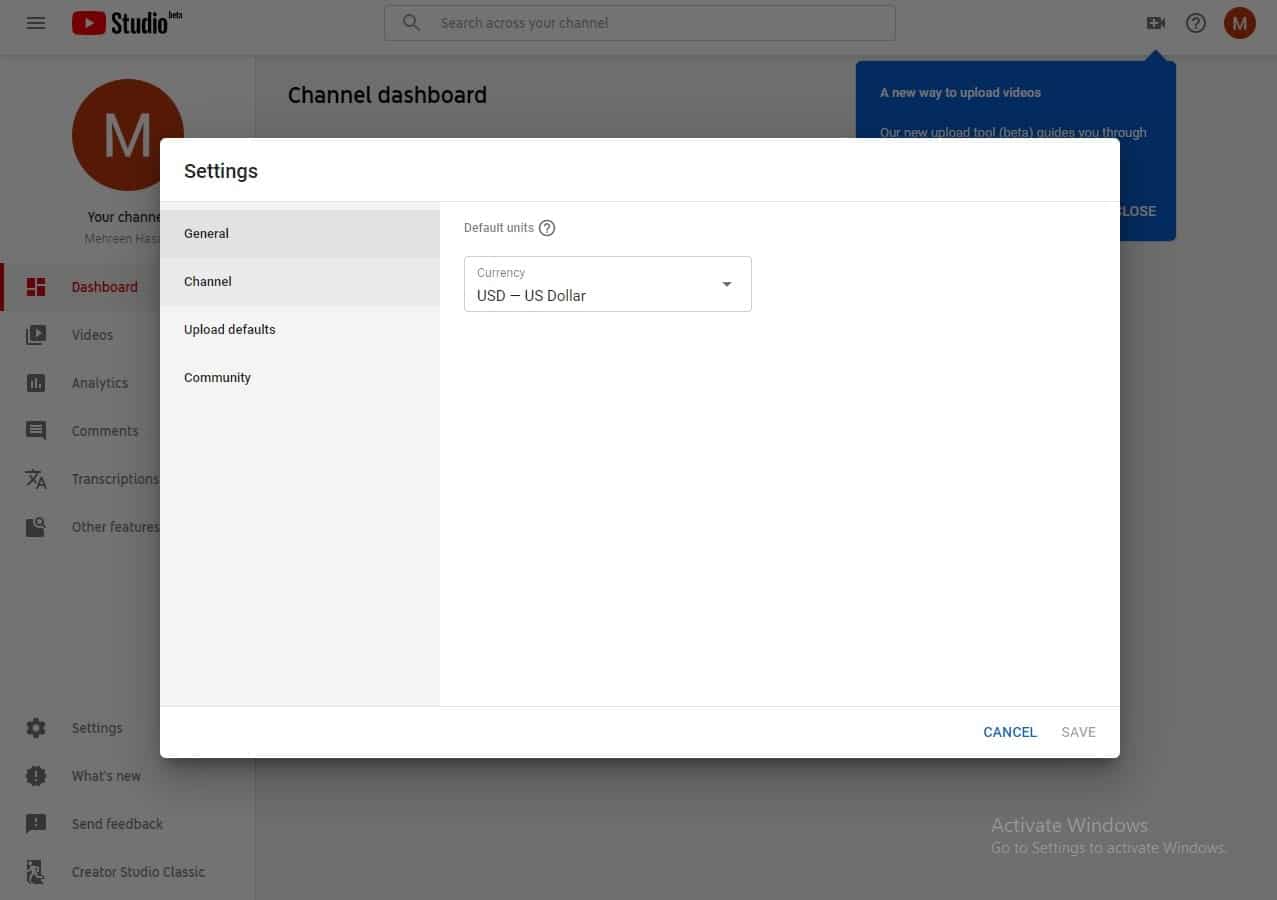Click the Creator Studio Classic icon
This screenshot has height=900, width=1277.
36,872
